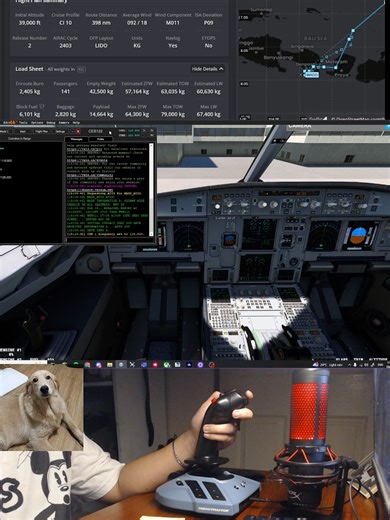
Task: Open Spotify from the taskbar
Action: 75,364
